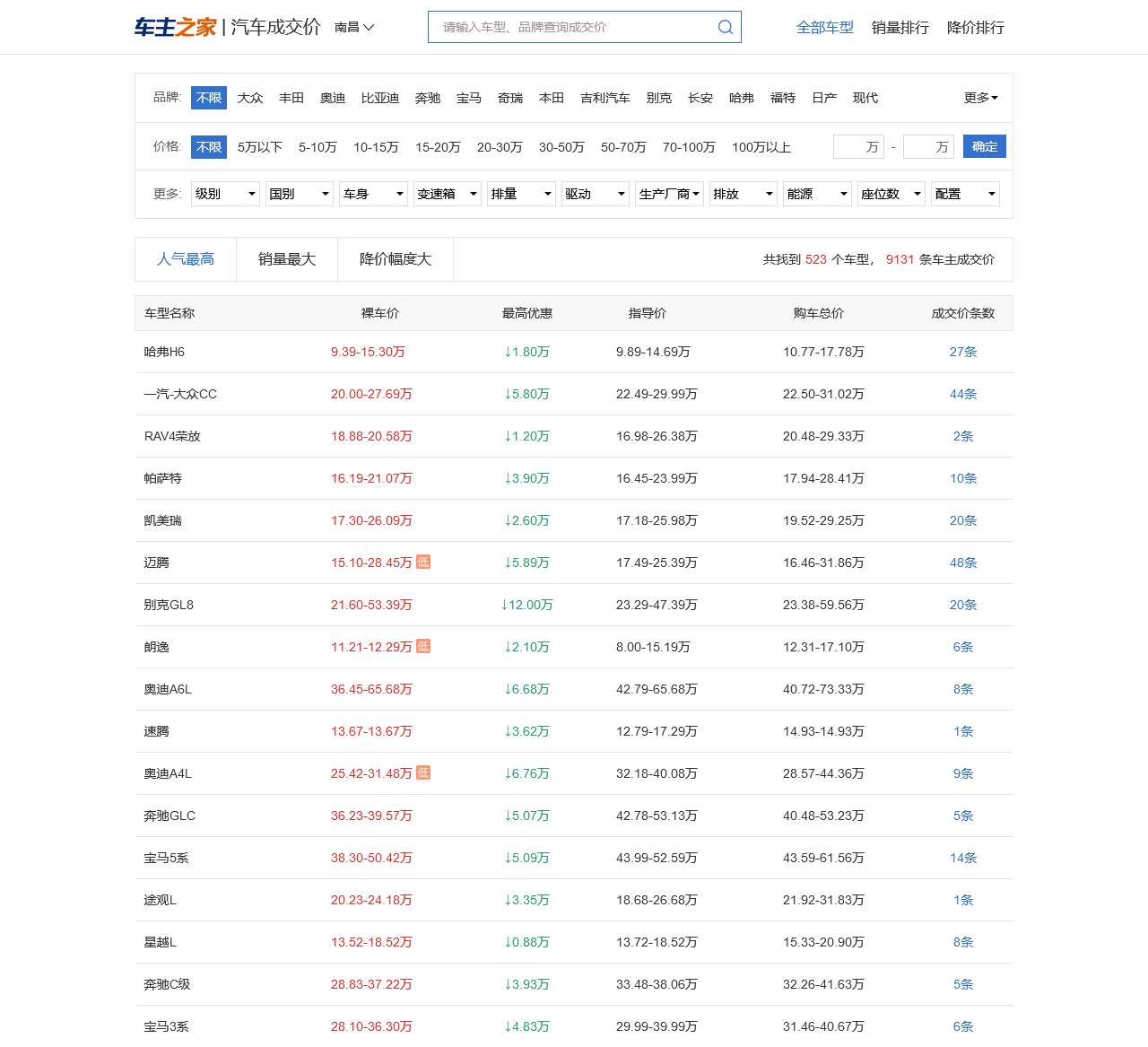
Task: Open the 配置 dropdown
Action: (x=965, y=194)
